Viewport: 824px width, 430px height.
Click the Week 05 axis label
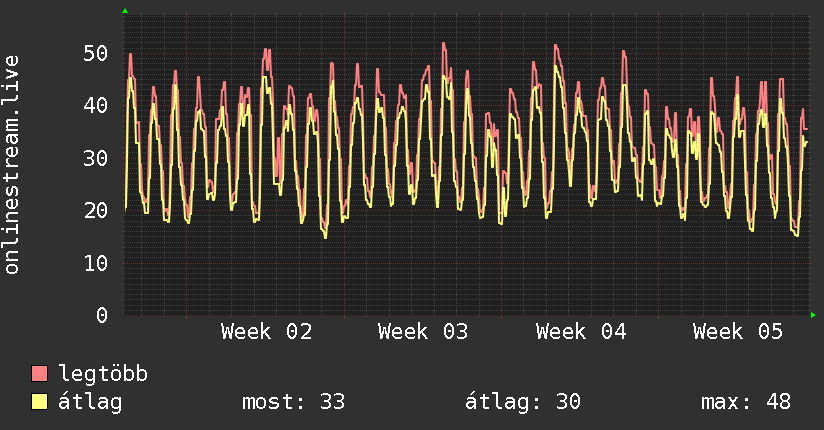[738, 332]
